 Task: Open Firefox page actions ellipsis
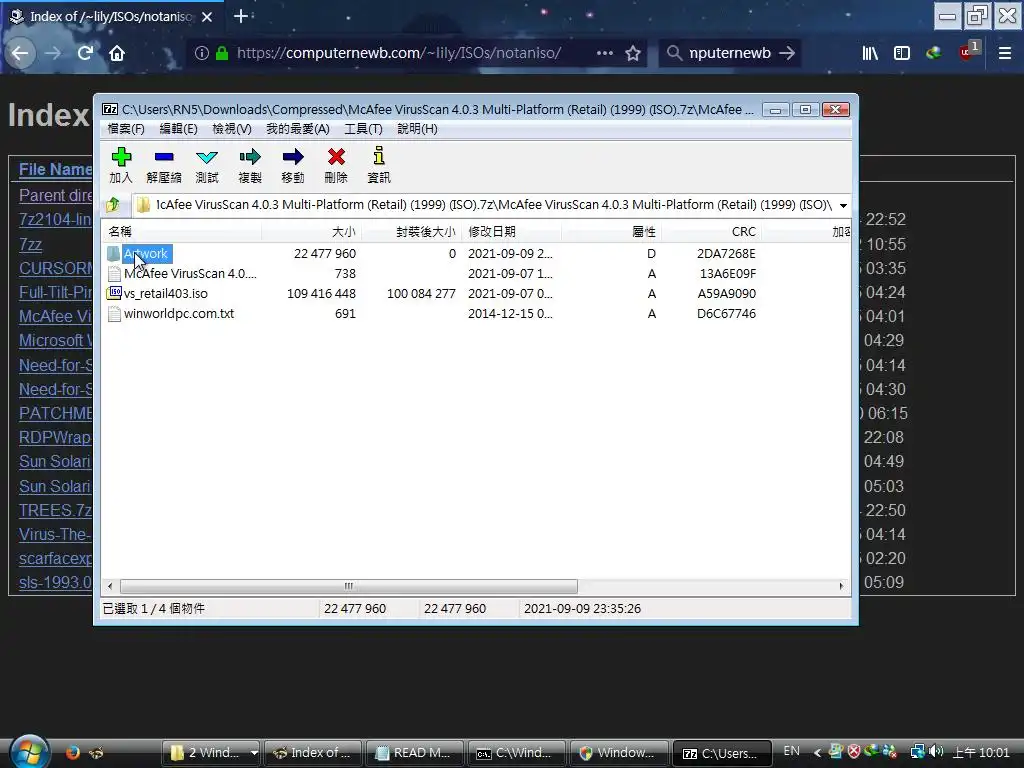[x=605, y=53]
